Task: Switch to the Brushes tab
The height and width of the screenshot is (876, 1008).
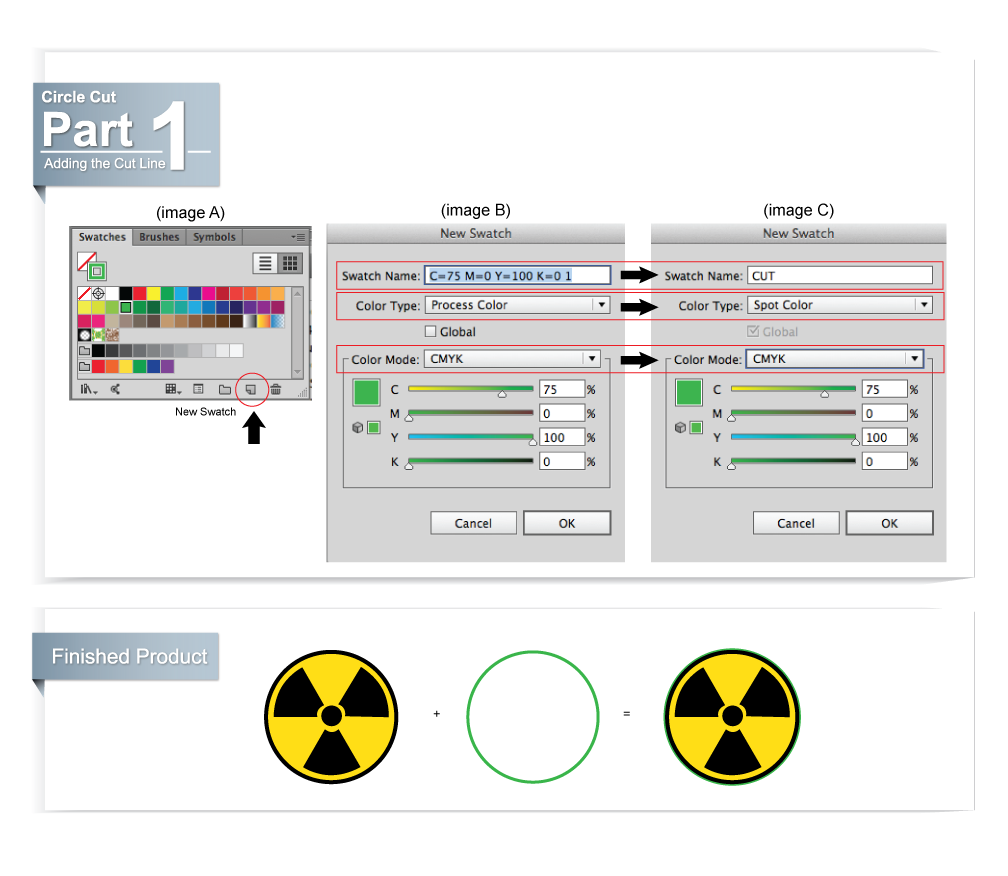Action: click(159, 237)
